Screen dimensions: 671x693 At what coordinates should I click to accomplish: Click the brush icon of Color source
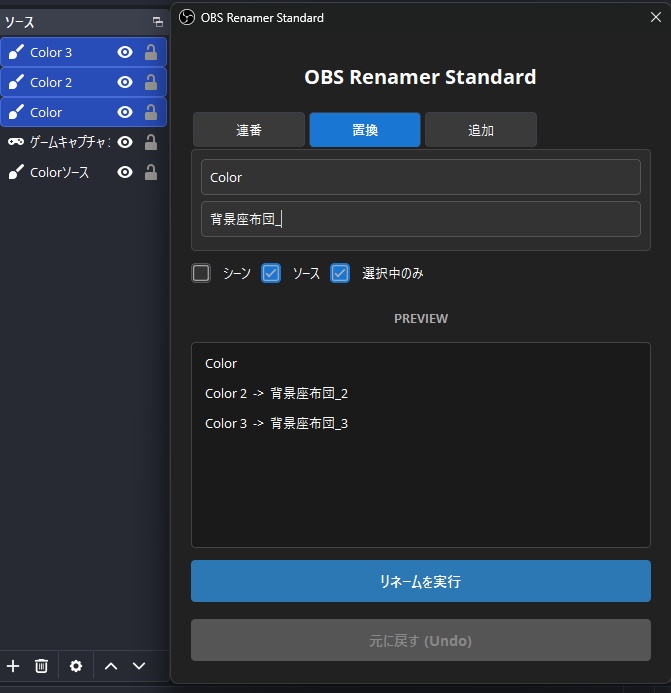pos(16,112)
